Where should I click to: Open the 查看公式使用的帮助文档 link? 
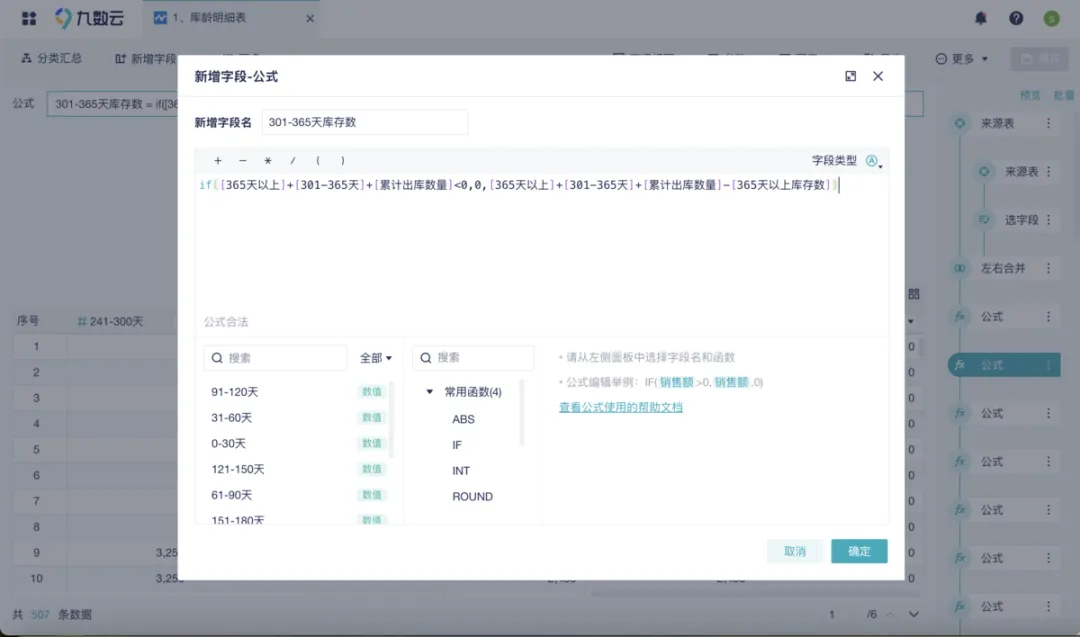(x=620, y=408)
